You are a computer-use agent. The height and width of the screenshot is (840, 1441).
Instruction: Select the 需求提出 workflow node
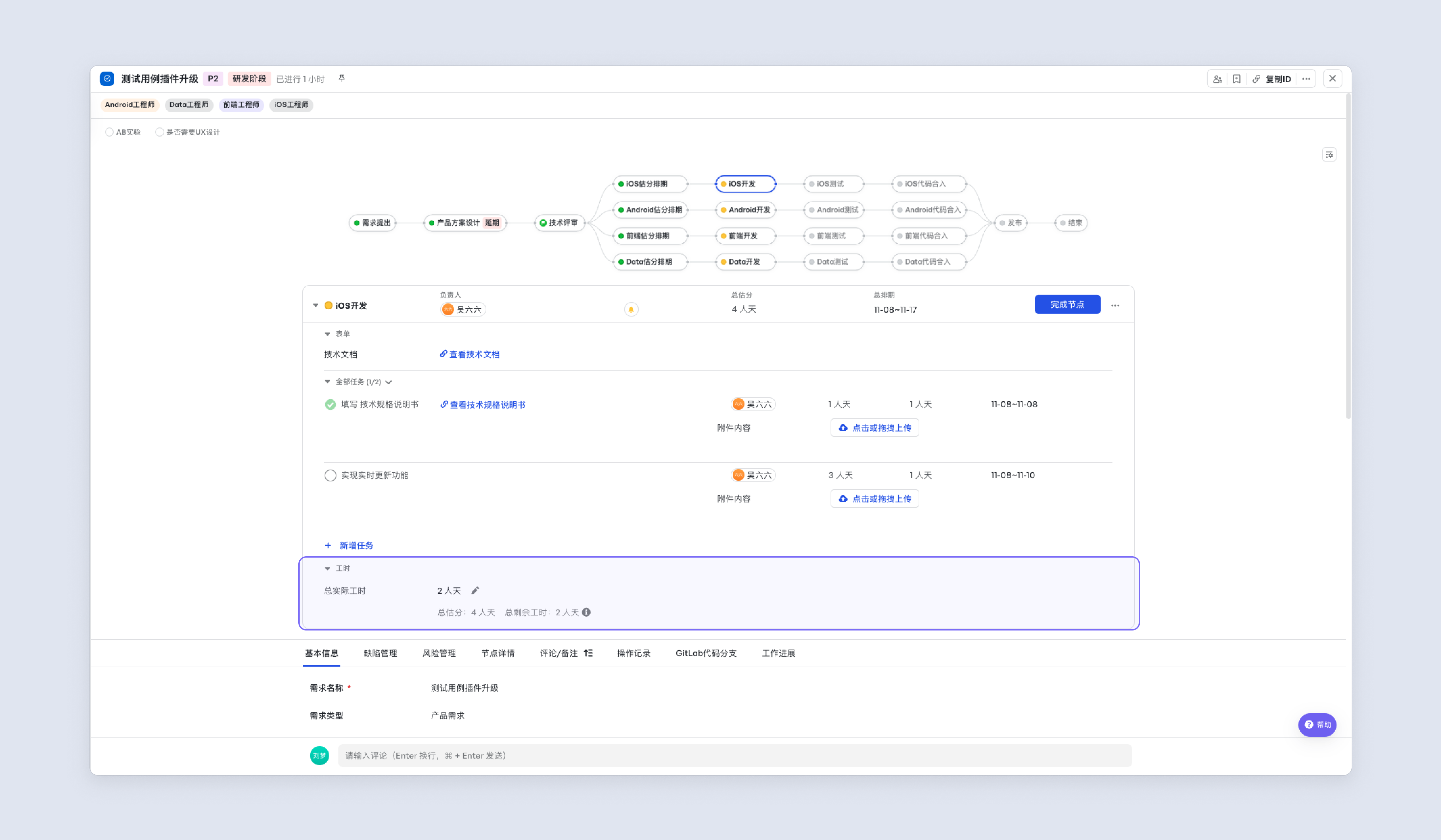click(x=372, y=223)
